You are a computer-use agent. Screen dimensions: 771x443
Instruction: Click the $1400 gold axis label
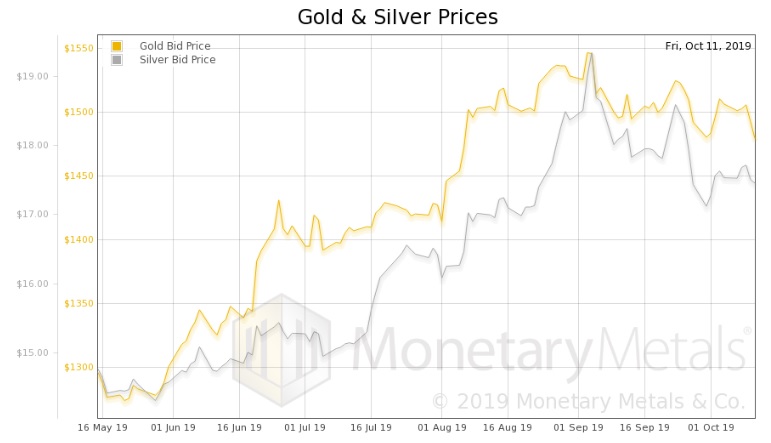(78, 240)
